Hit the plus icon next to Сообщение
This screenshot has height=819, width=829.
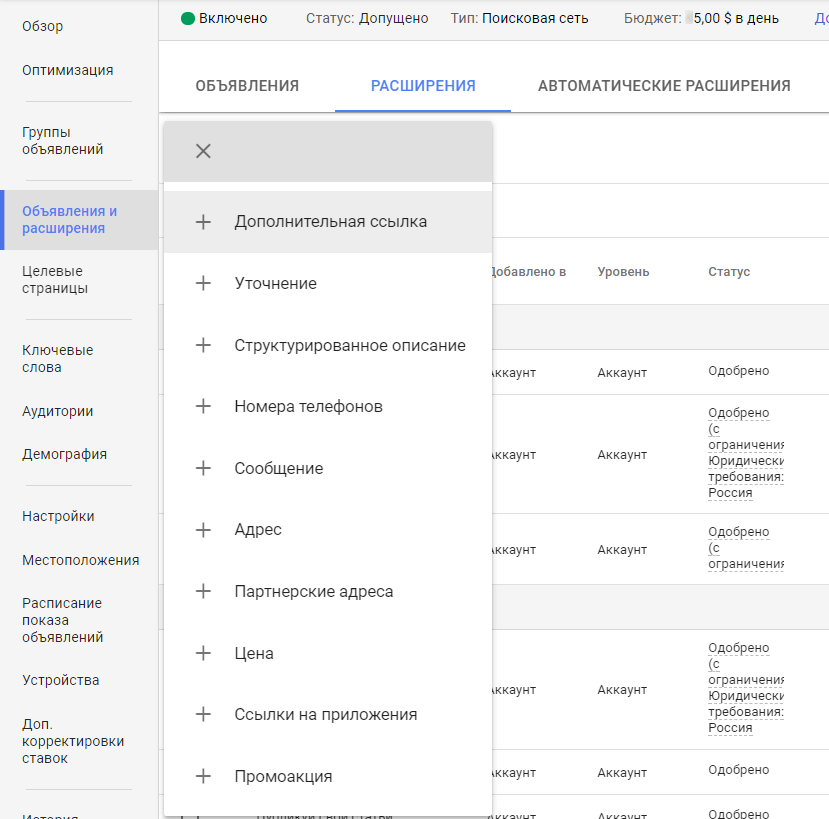tap(203, 468)
